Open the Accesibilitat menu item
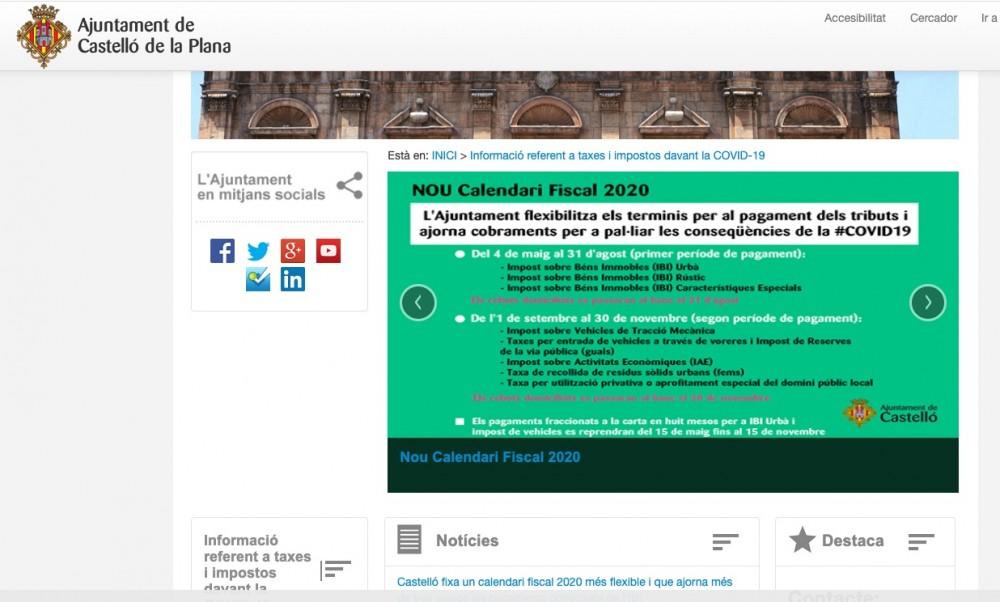The image size is (1000, 602). [x=854, y=18]
